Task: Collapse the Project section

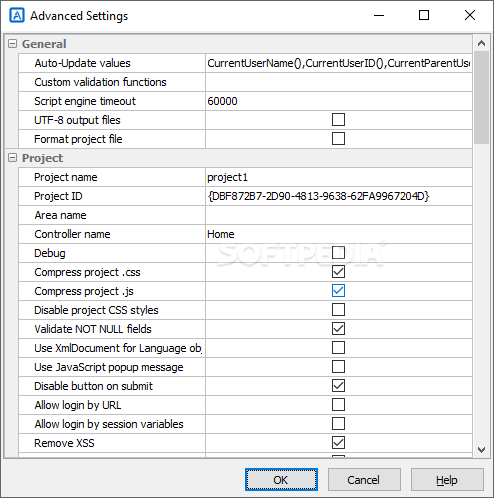Action: 12,158
